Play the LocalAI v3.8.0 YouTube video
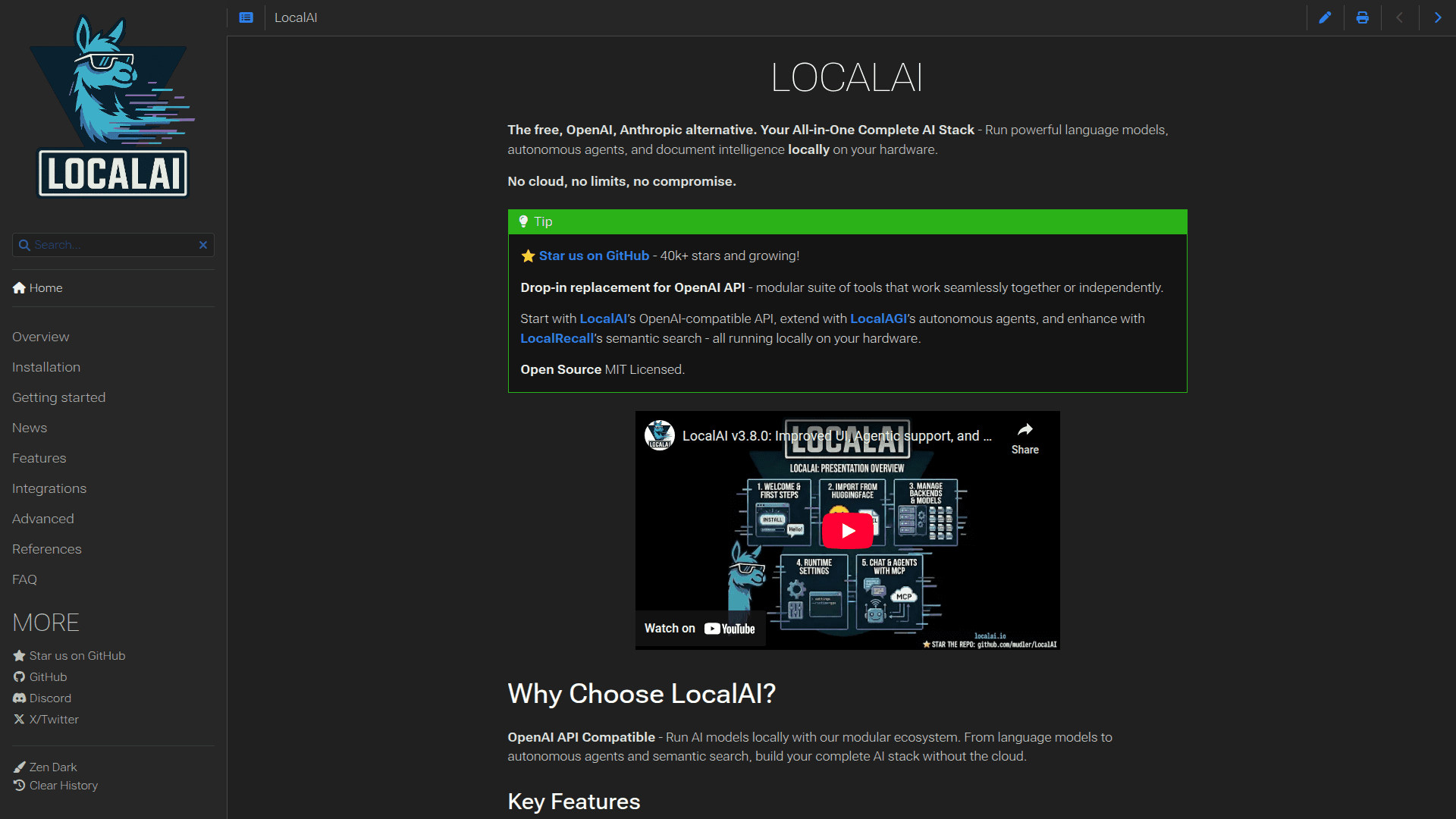Viewport: 1456px width, 819px height. click(x=847, y=530)
